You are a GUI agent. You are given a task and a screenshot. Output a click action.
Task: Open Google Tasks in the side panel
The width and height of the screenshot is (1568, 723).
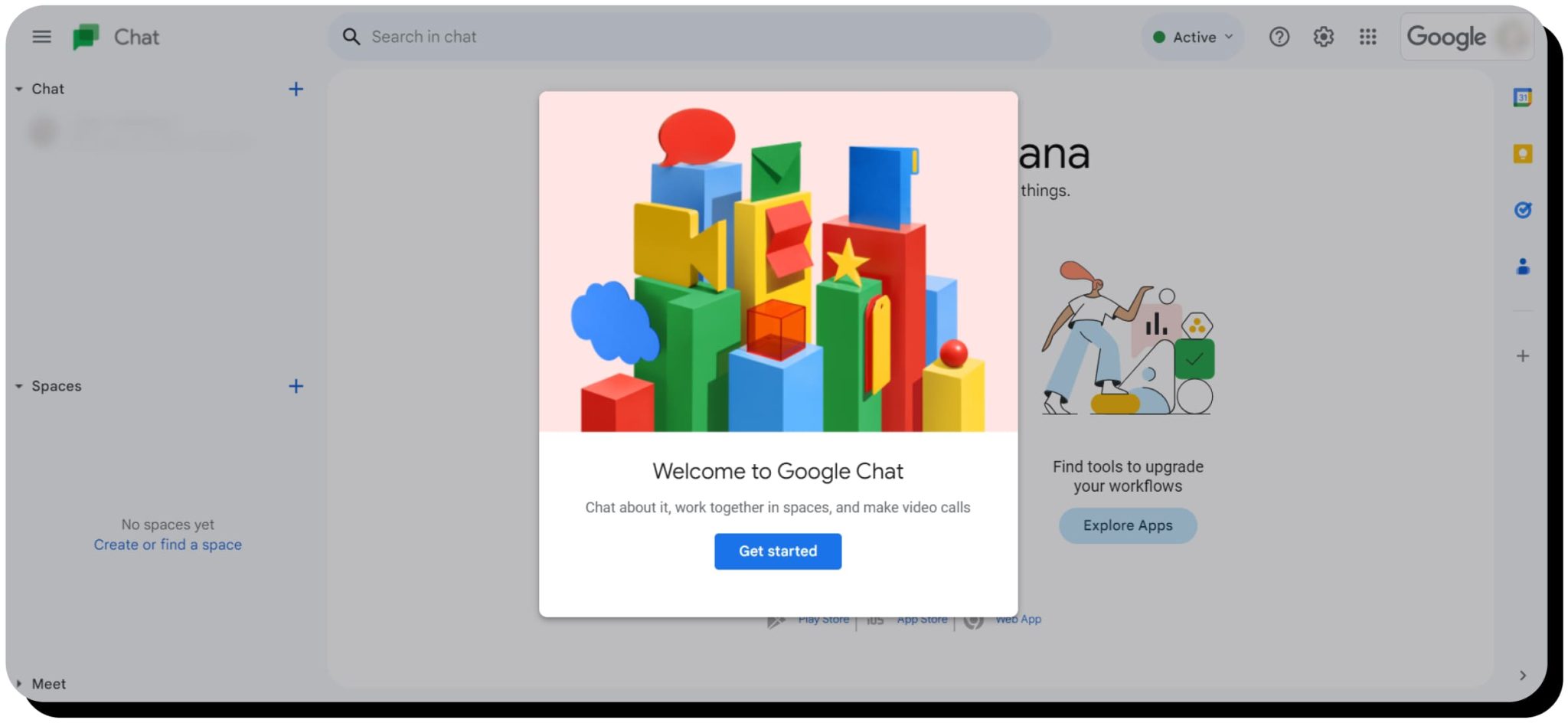(1523, 210)
